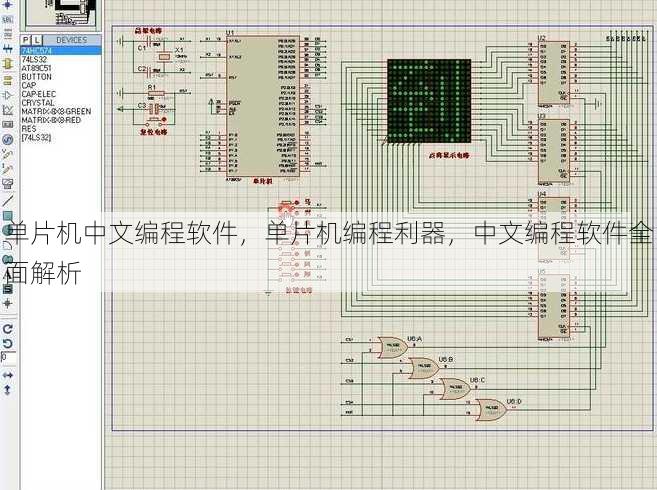Click the U6:D OR gate
This screenshot has width=657, height=490.
coord(491,410)
